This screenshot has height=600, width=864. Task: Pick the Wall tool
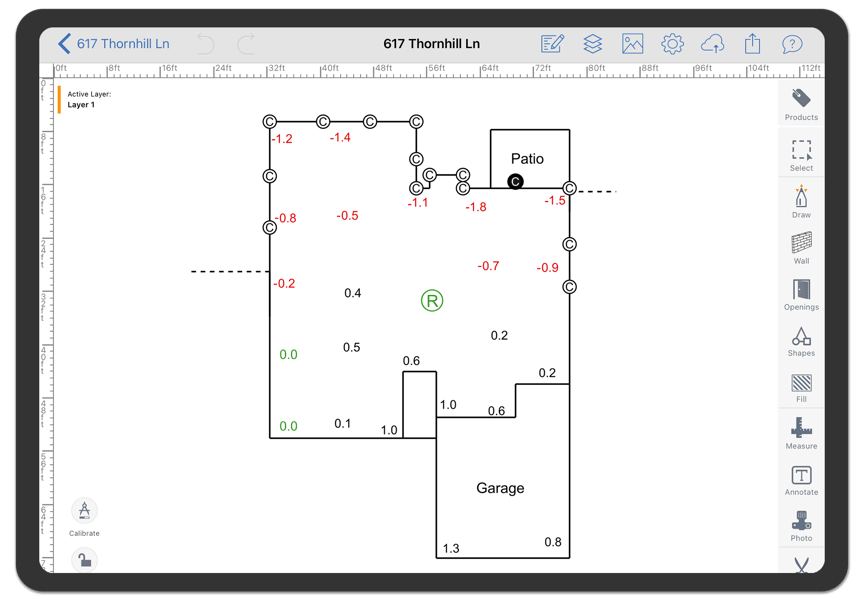point(801,246)
